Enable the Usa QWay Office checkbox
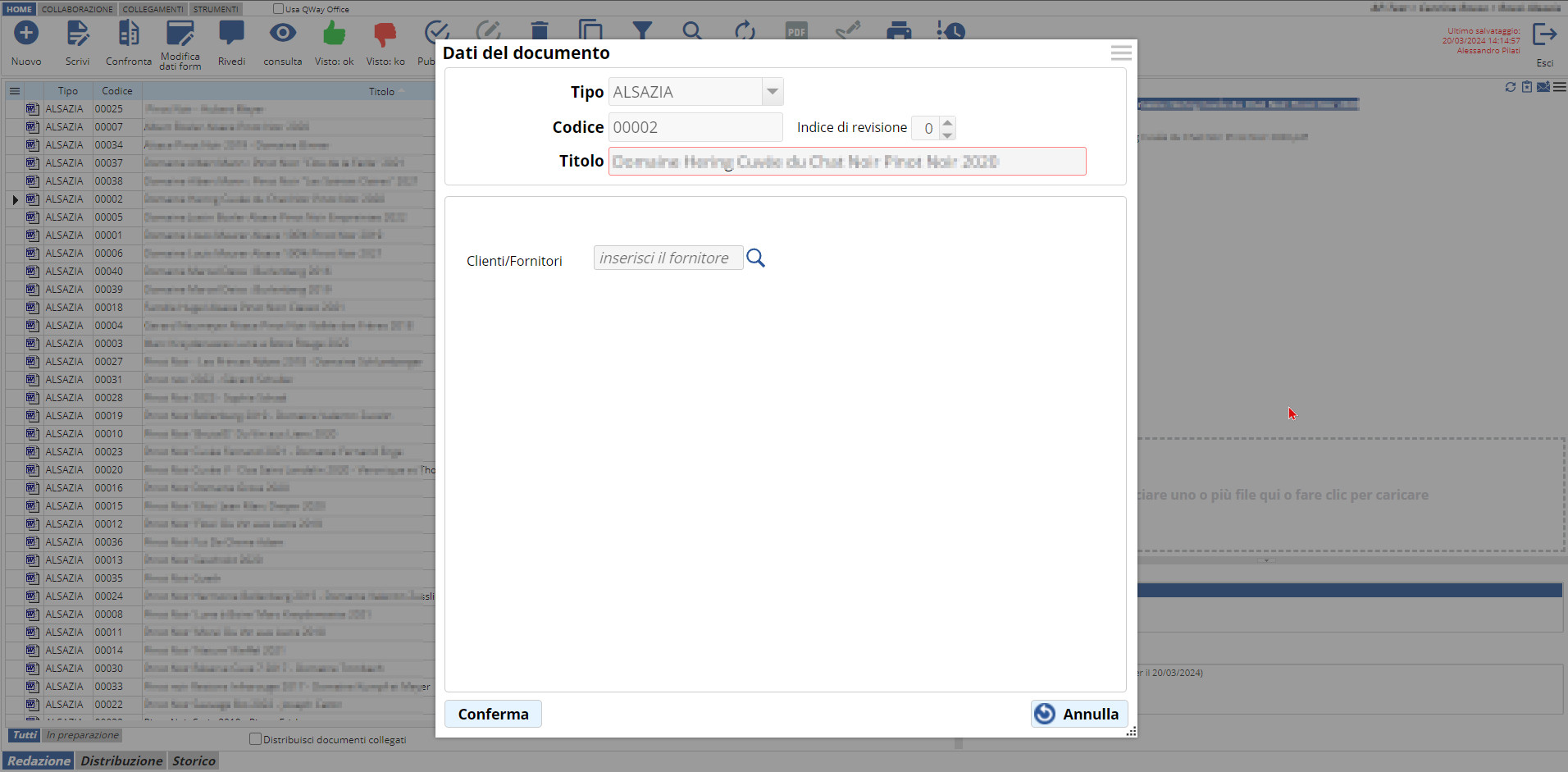This screenshot has height=772, width=1568. pyautogui.click(x=278, y=9)
